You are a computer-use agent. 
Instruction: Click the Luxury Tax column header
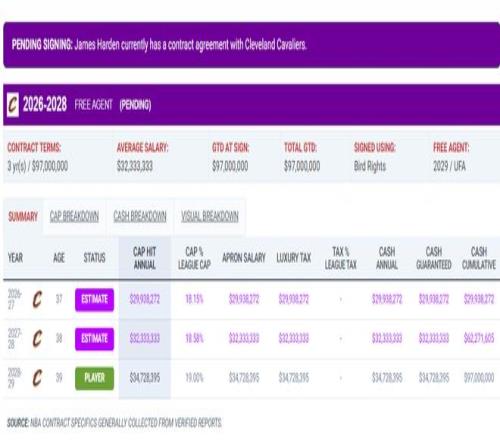[x=294, y=257]
